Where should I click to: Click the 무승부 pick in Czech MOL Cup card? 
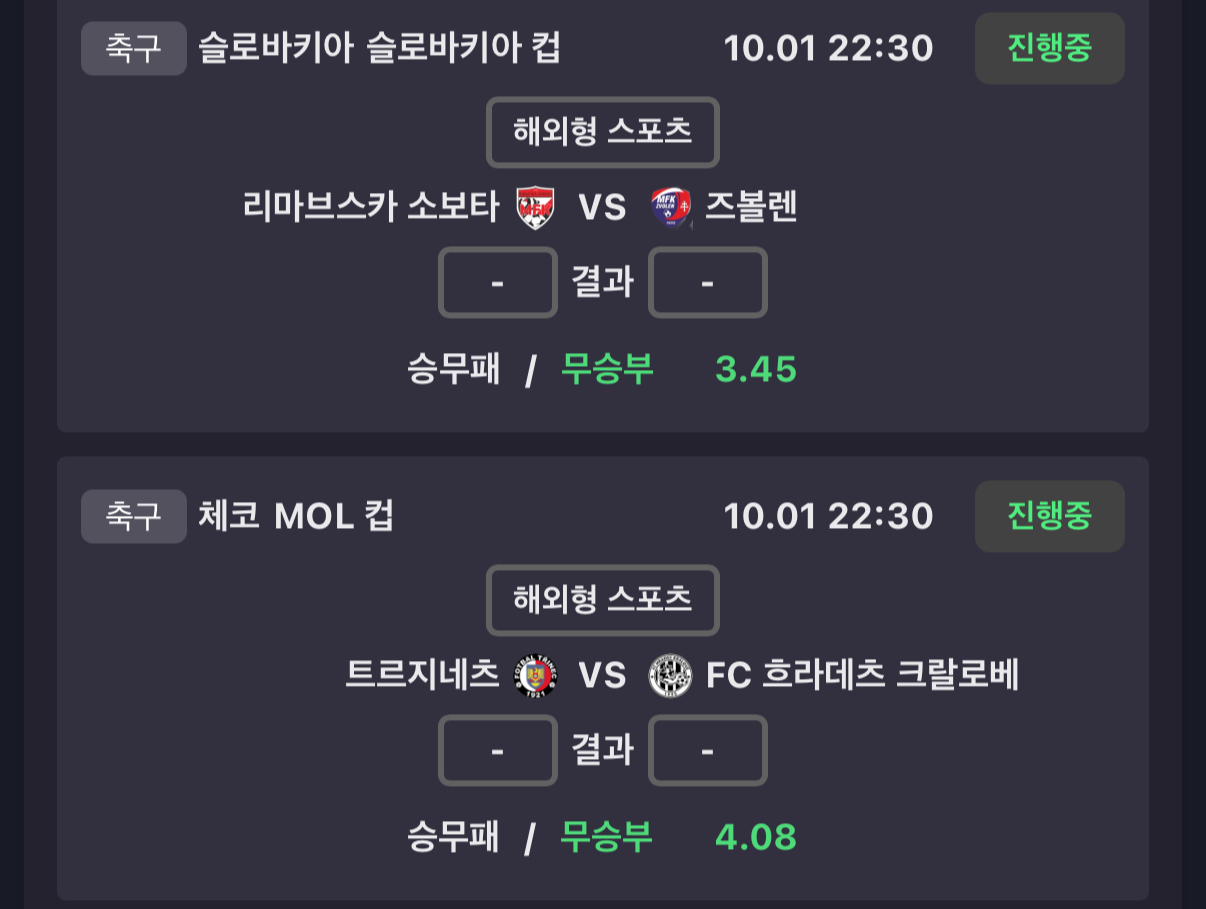(607, 837)
